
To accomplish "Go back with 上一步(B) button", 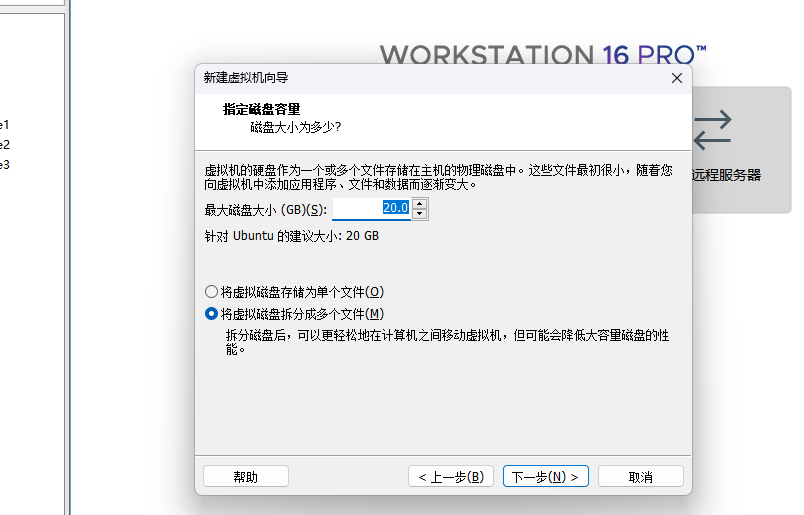I will tap(451, 477).
